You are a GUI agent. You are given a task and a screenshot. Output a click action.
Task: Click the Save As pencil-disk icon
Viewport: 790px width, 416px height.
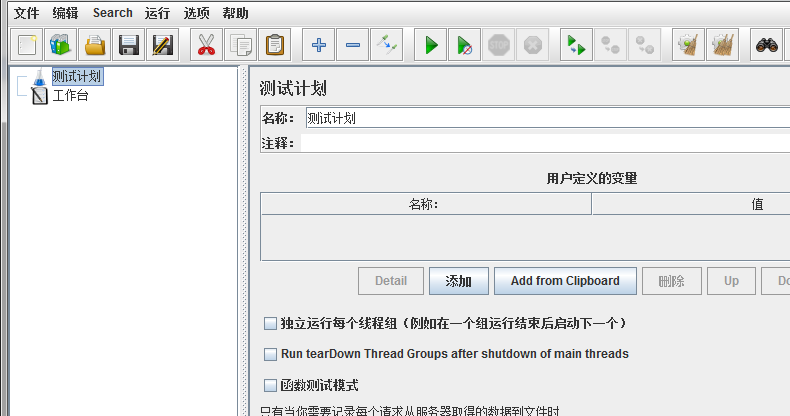[163, 45]
